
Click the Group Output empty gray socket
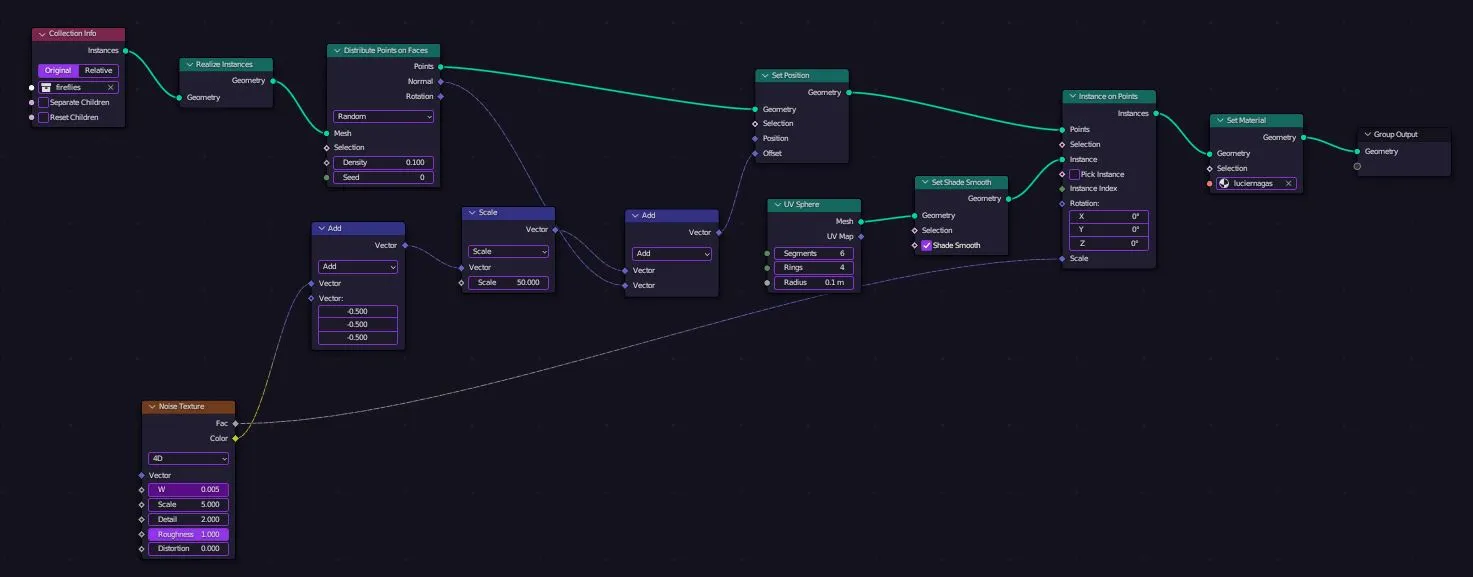pyautogui.click(x=1357, y=166)
